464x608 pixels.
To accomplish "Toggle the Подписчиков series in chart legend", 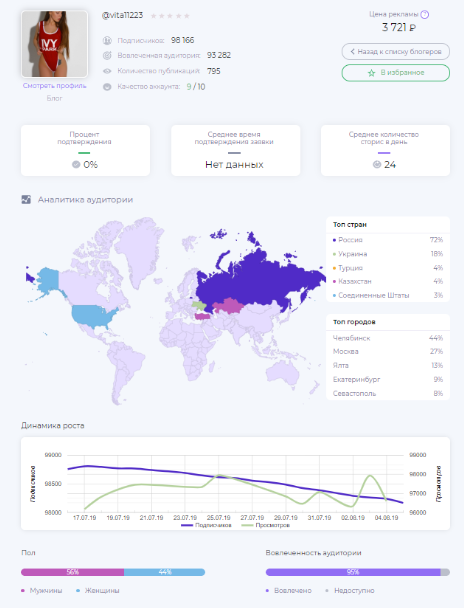I will tap(206, 525).
